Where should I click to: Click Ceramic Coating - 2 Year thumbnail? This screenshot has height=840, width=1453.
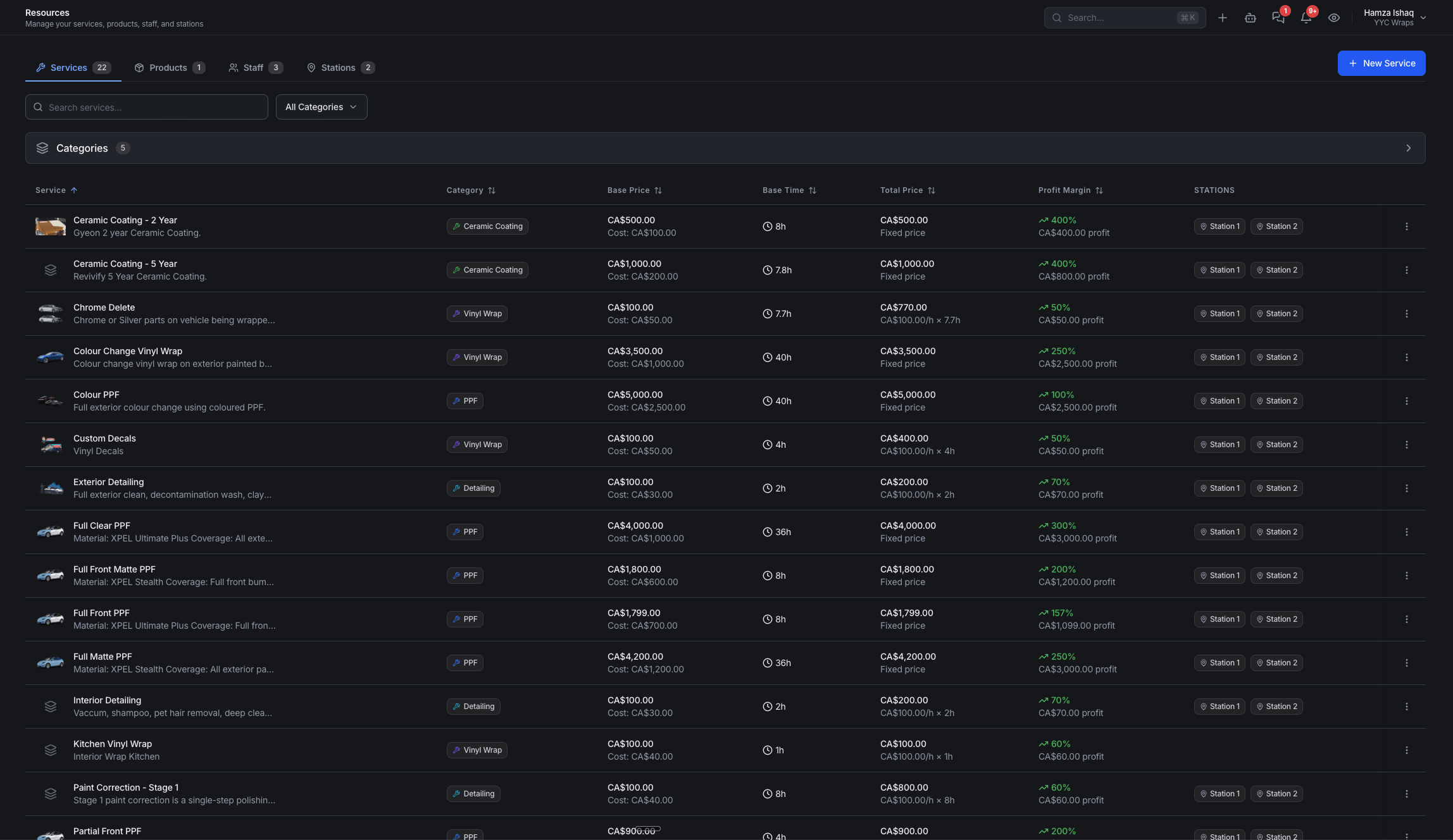(x=51, y=226)
